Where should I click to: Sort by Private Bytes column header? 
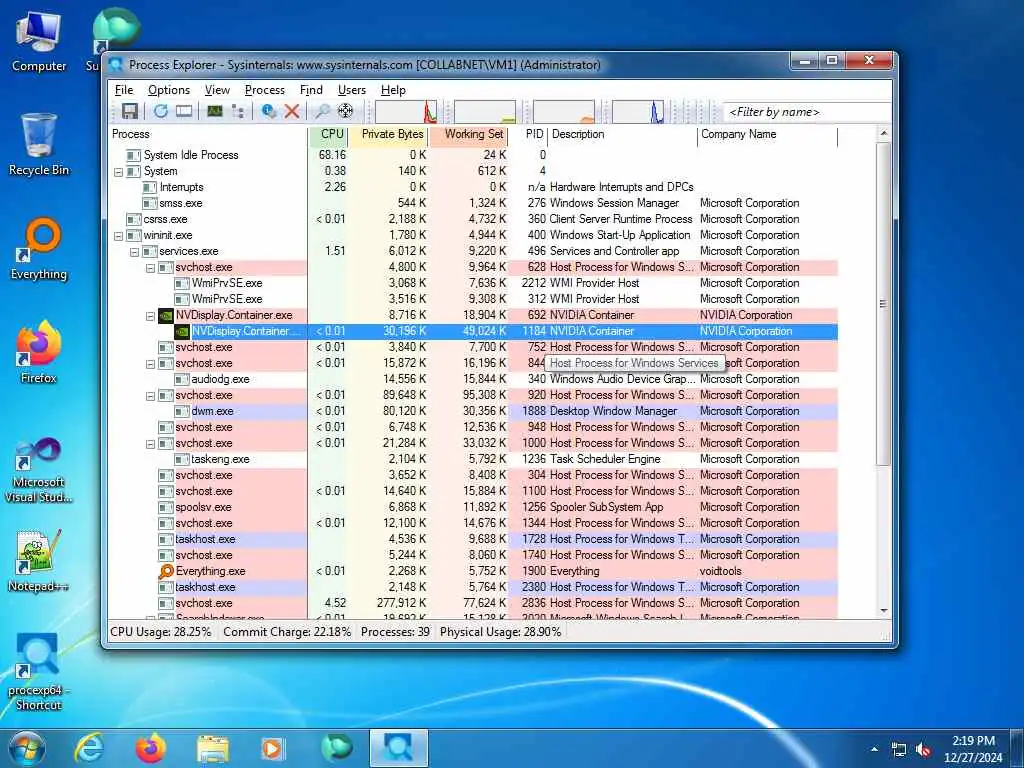389,134
